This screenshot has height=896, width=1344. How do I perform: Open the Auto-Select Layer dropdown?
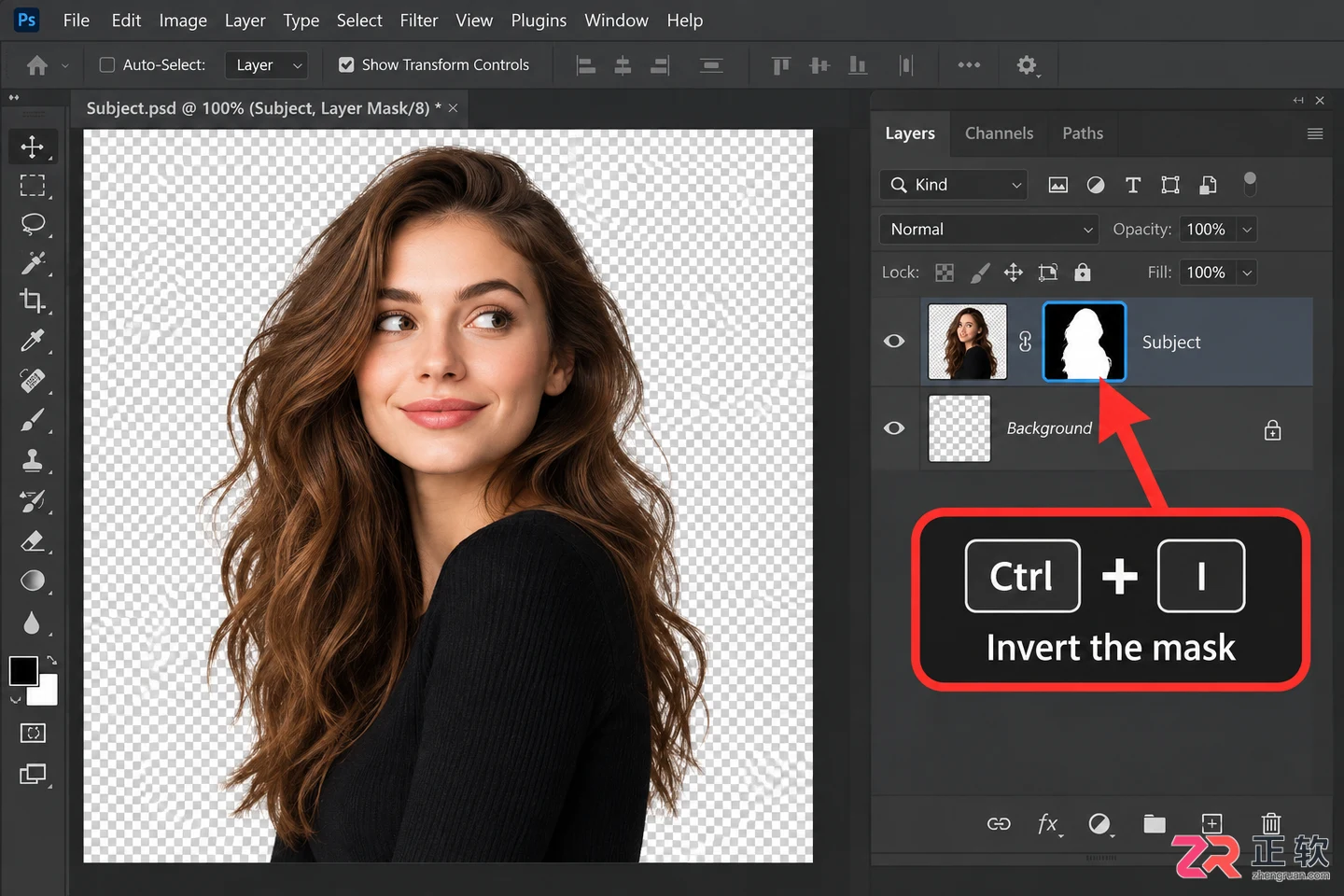pyautogui.click(x=266, y=64)
